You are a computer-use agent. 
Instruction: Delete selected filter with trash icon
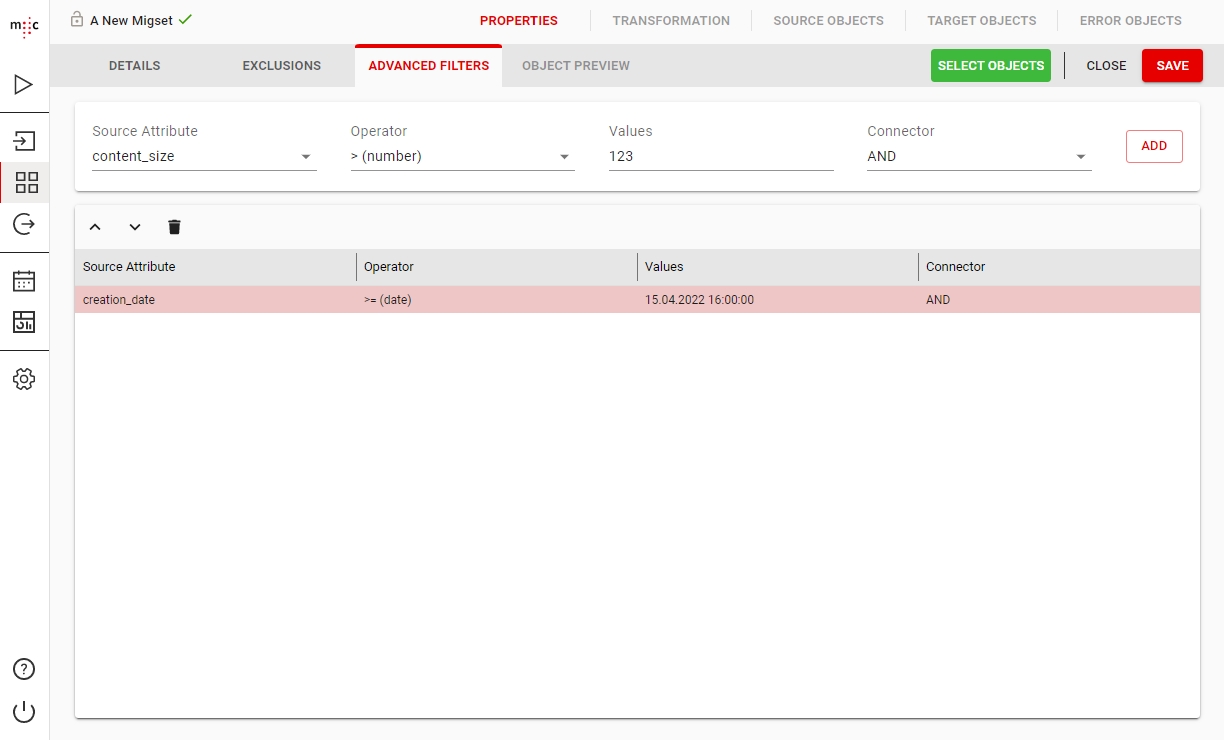coord(174,227)
